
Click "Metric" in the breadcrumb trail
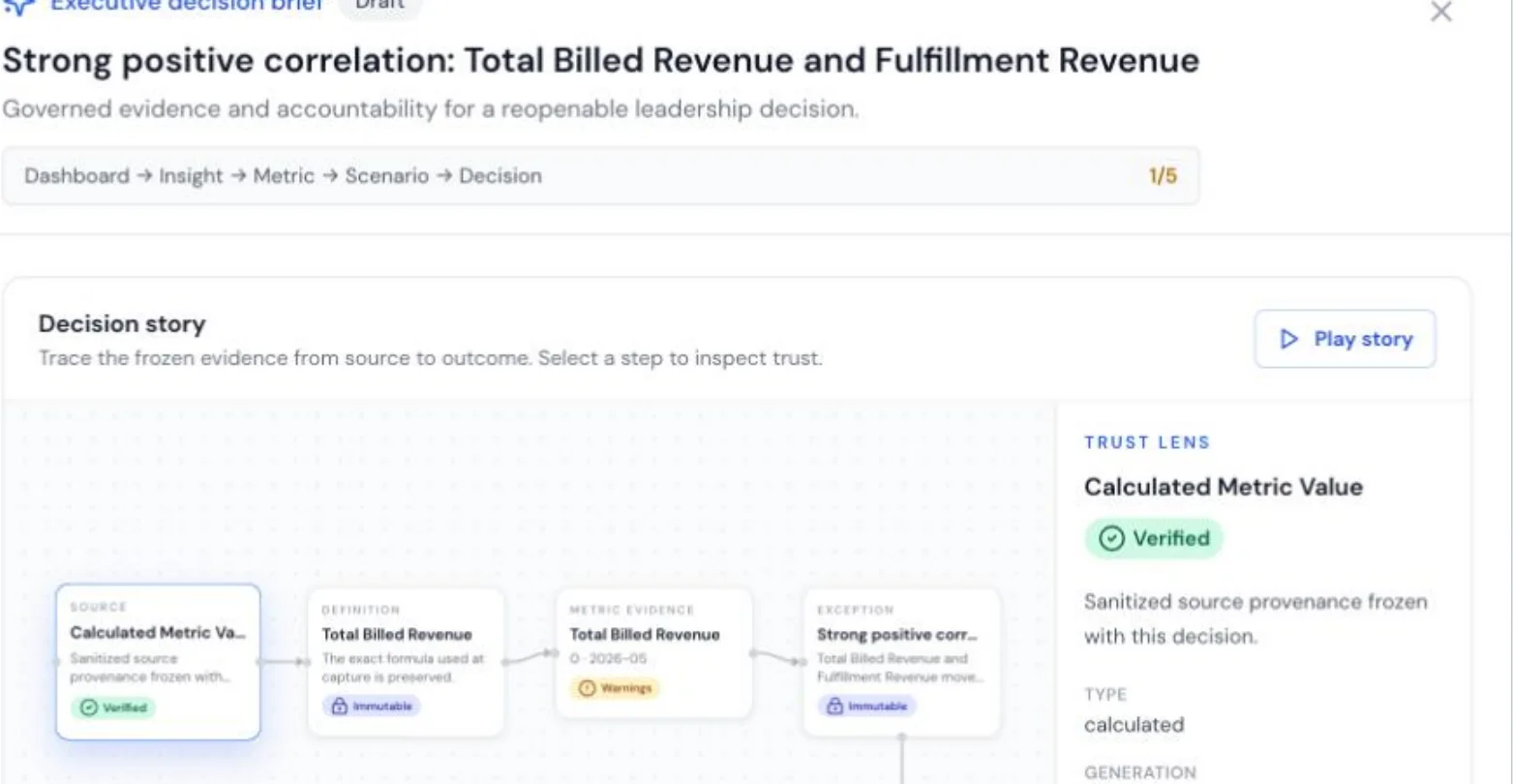click(284, 176)
